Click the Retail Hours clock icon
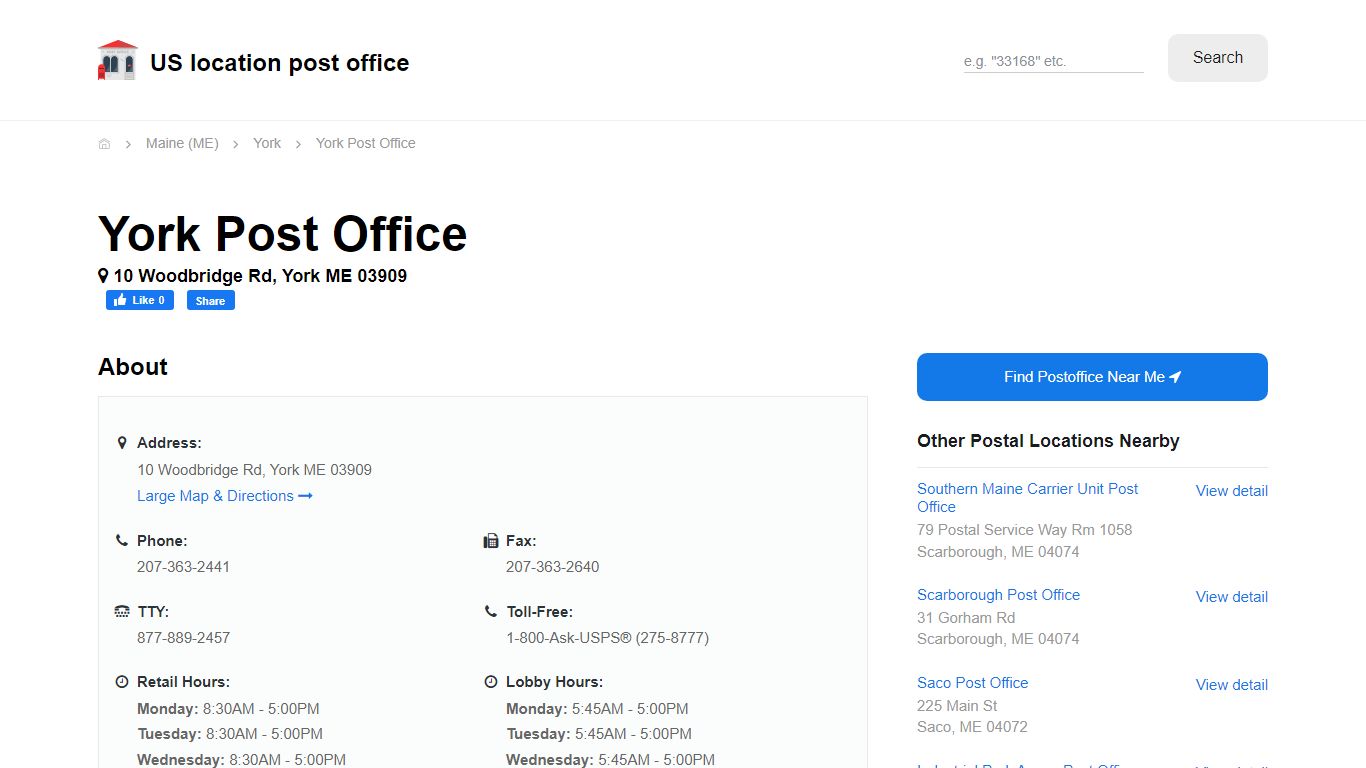 122,682
